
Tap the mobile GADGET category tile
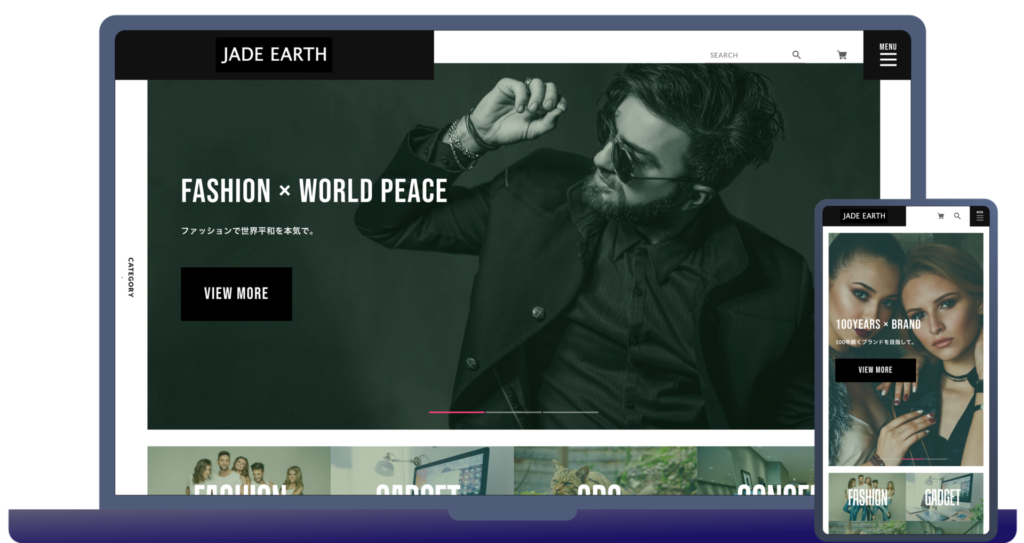pyautogui.click(x=944, y=502)
